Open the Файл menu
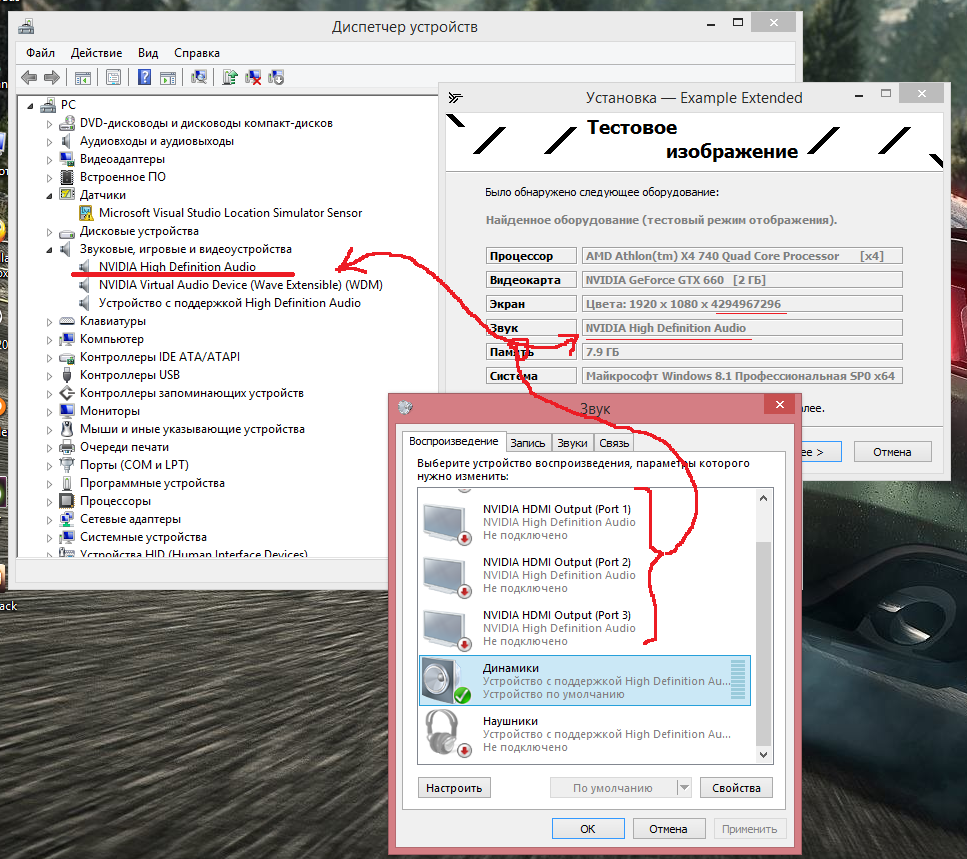This screenshot has width=967, height=859. [x=40, y=53]
